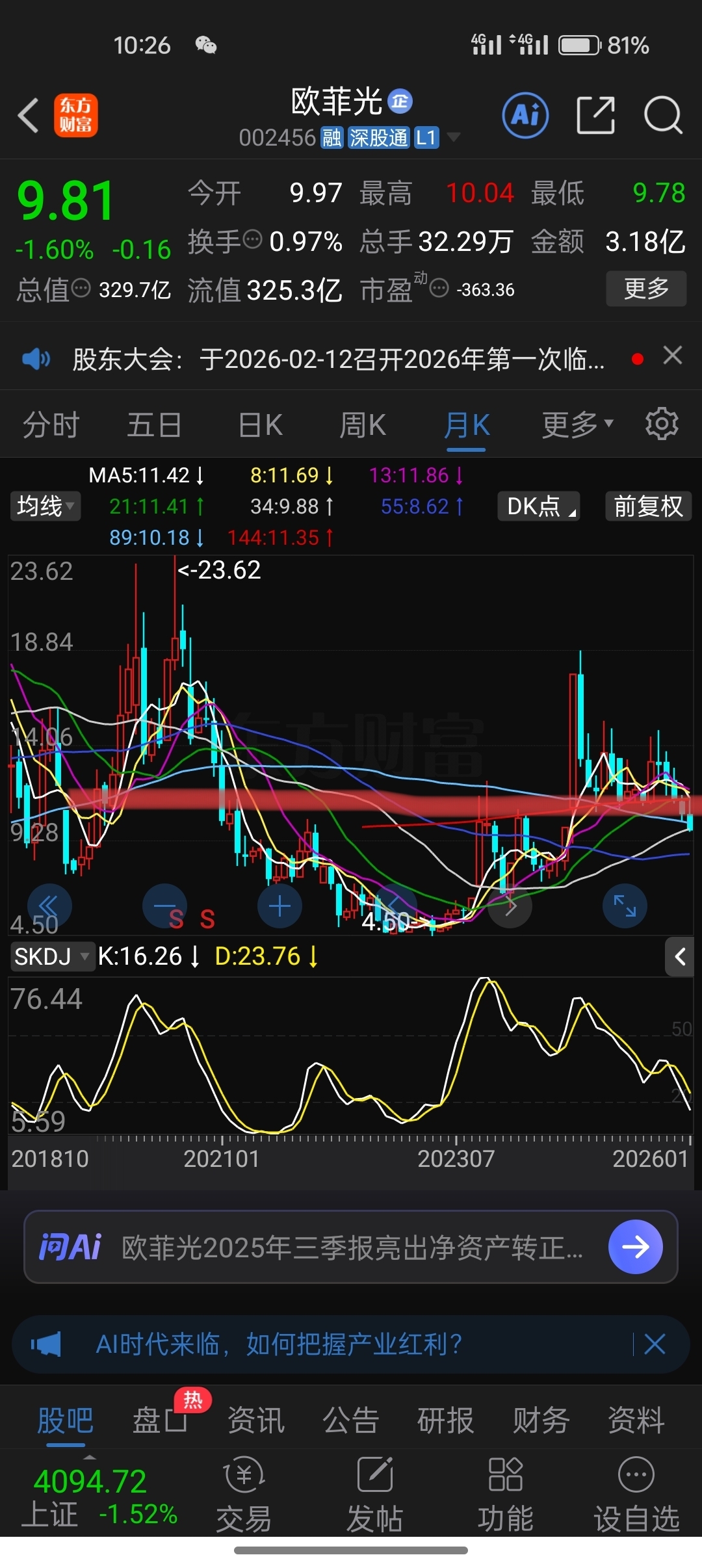Tap the <-23.62 high marker label
702x1568 pixels.
(x=219, y=570)
